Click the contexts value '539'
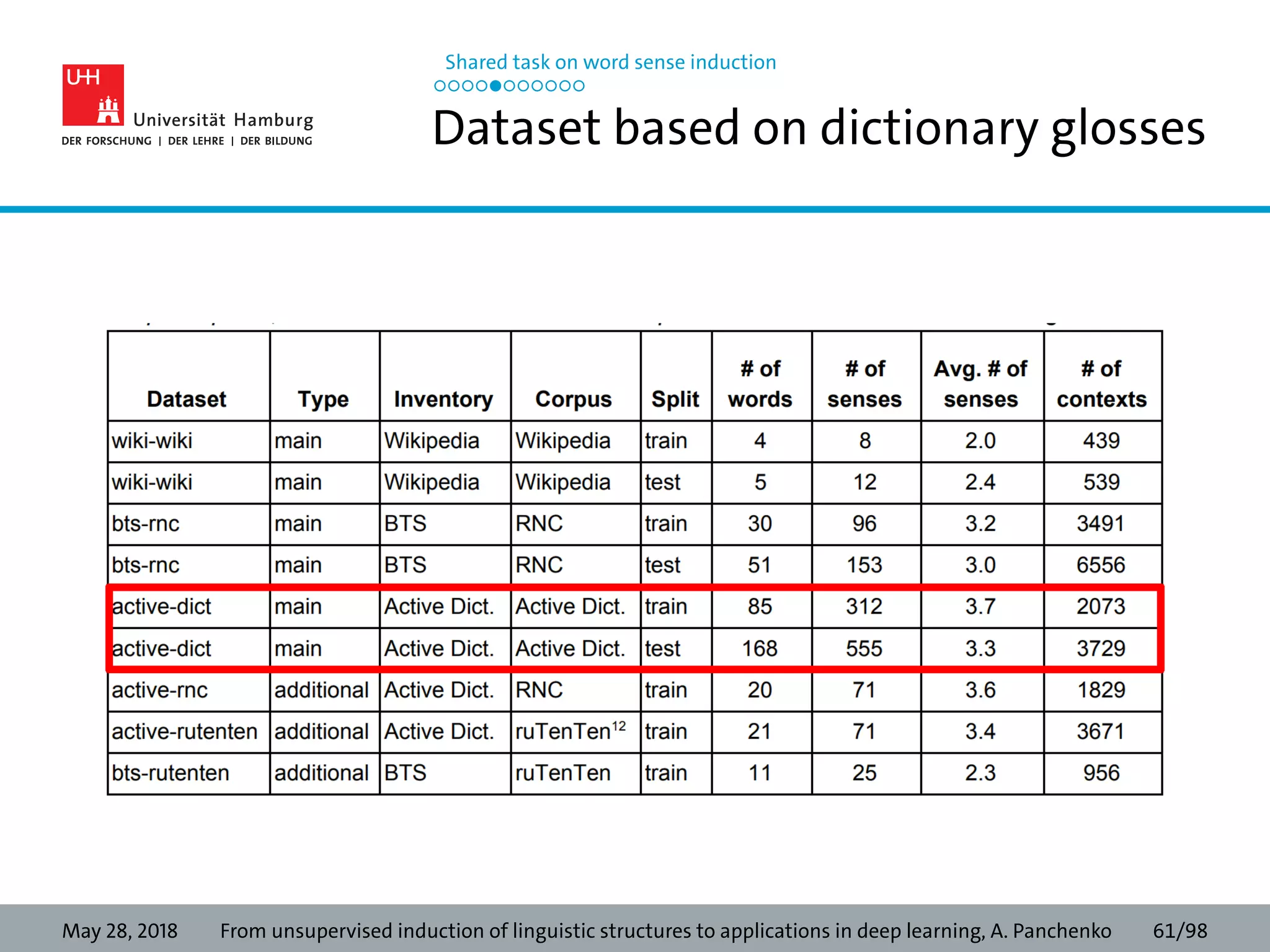1270x952 pixels. pos(1101,482)
